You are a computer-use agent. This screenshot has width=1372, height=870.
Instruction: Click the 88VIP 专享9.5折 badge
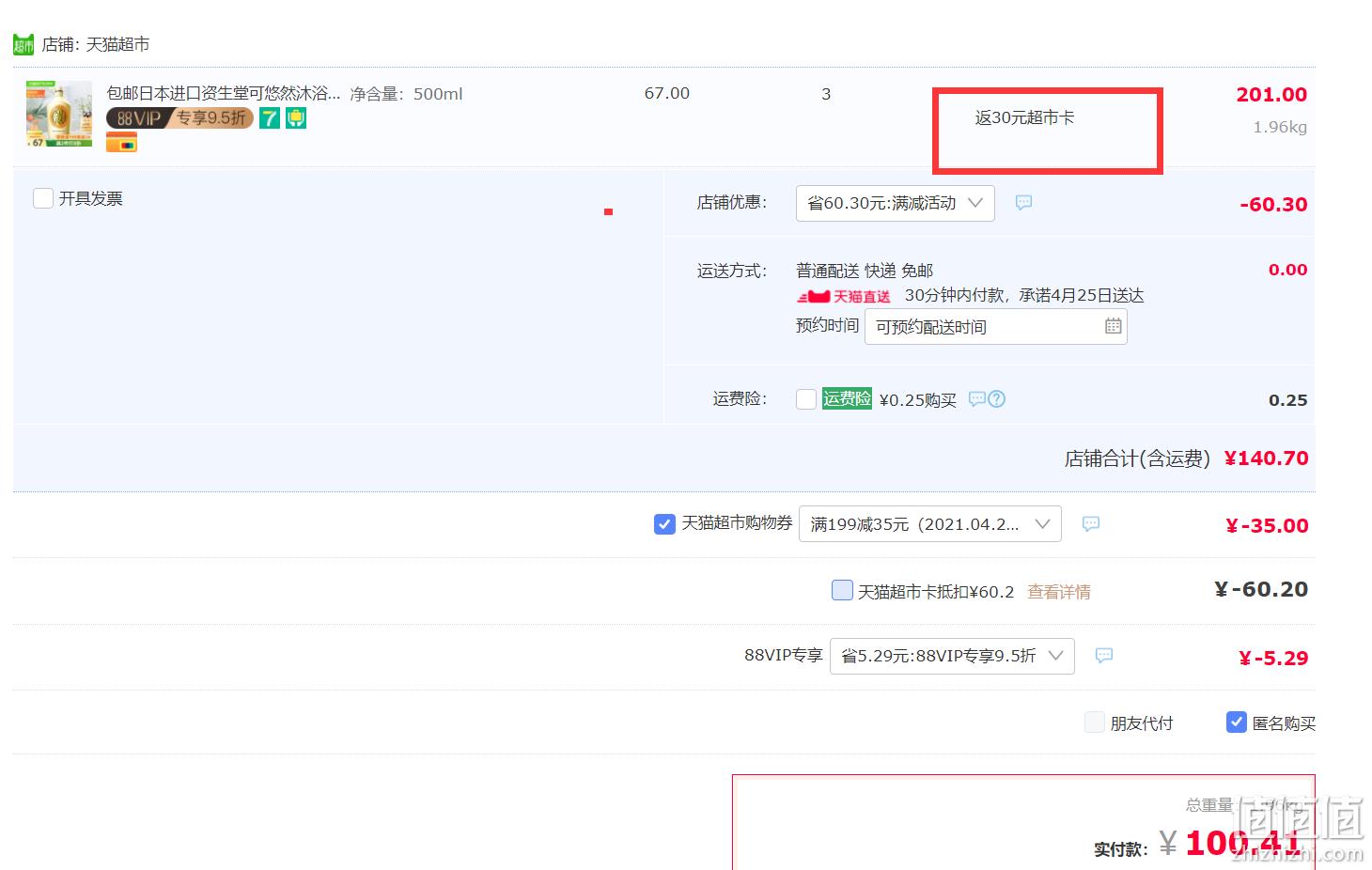pyautogui.click(x=179, y=118)
